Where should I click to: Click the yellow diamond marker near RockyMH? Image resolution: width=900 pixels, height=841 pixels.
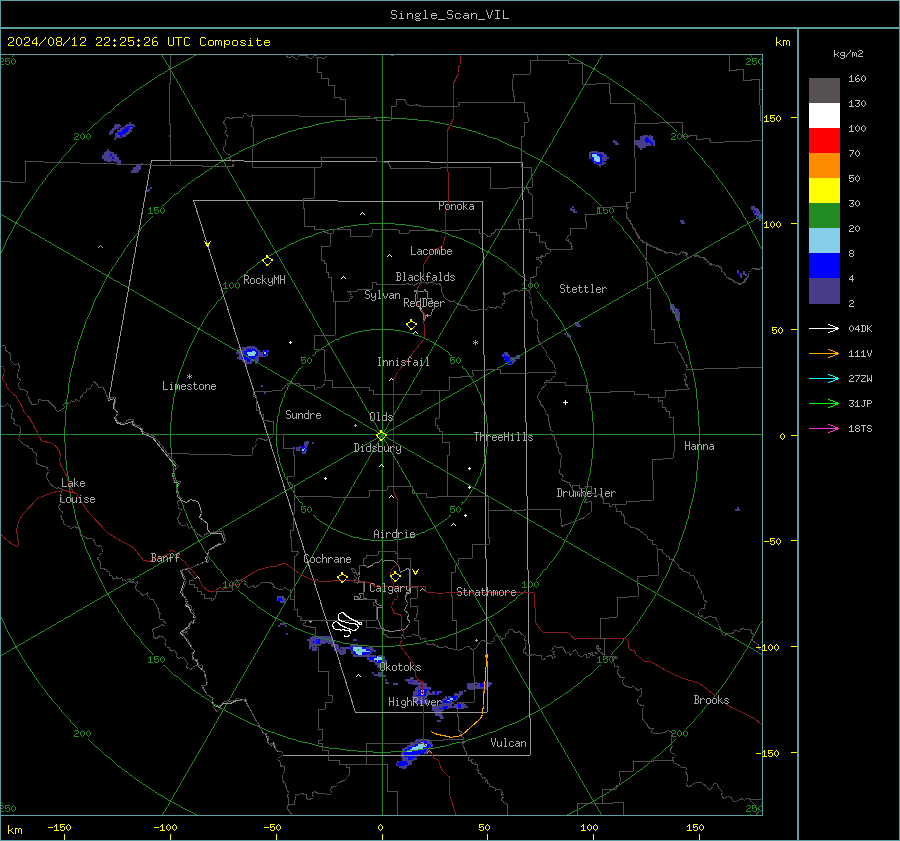pyautogui.click(x=267, y=261)
